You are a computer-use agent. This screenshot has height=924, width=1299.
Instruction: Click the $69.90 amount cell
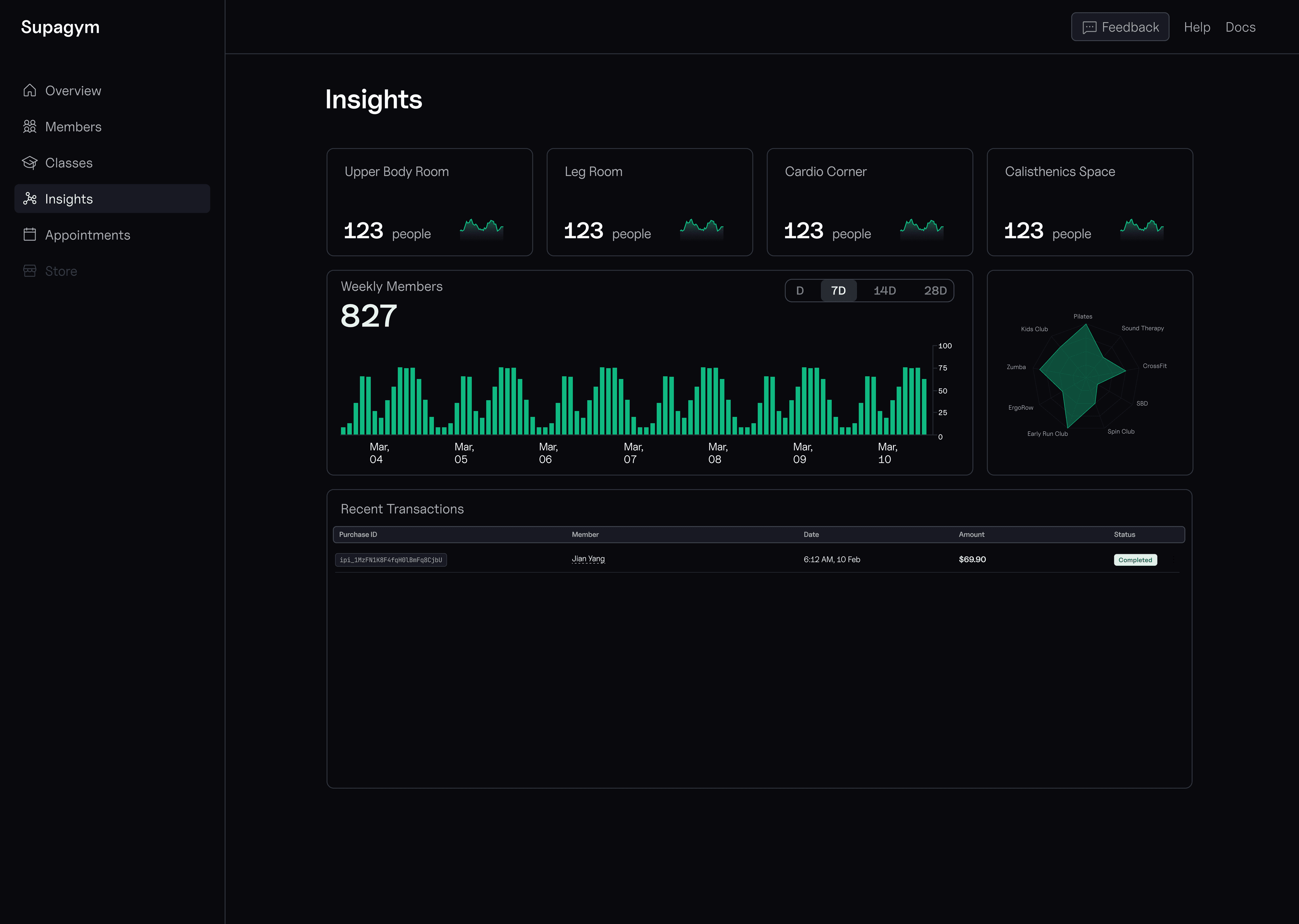(x=972, y=559)
